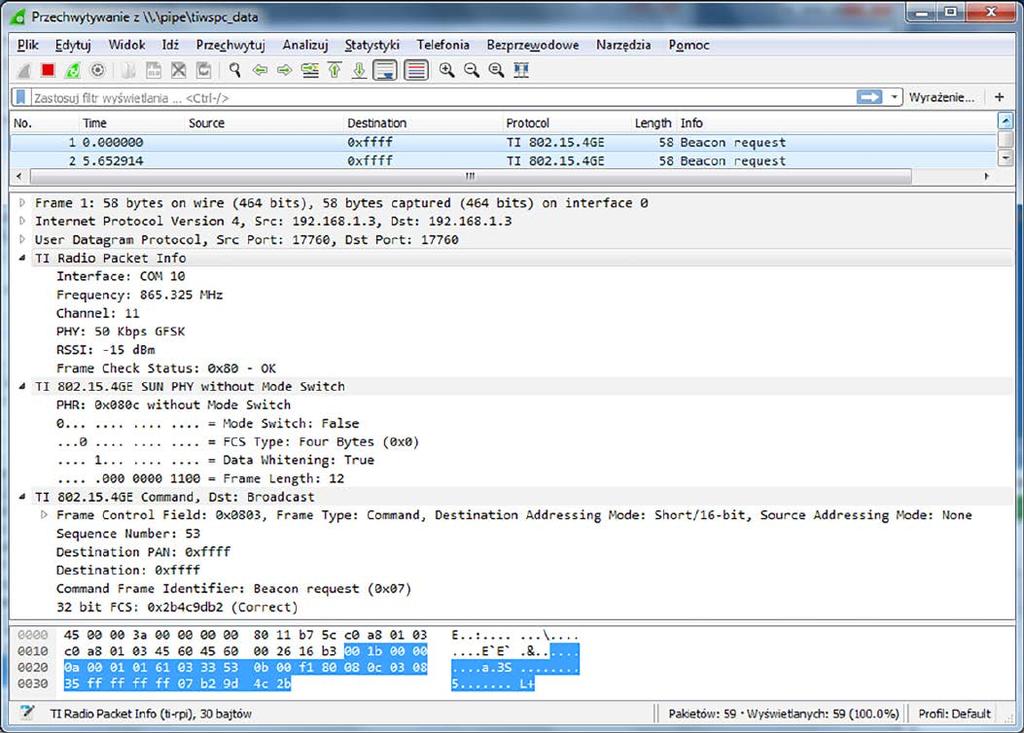Sort by the Length column header

tap(652, 123)
